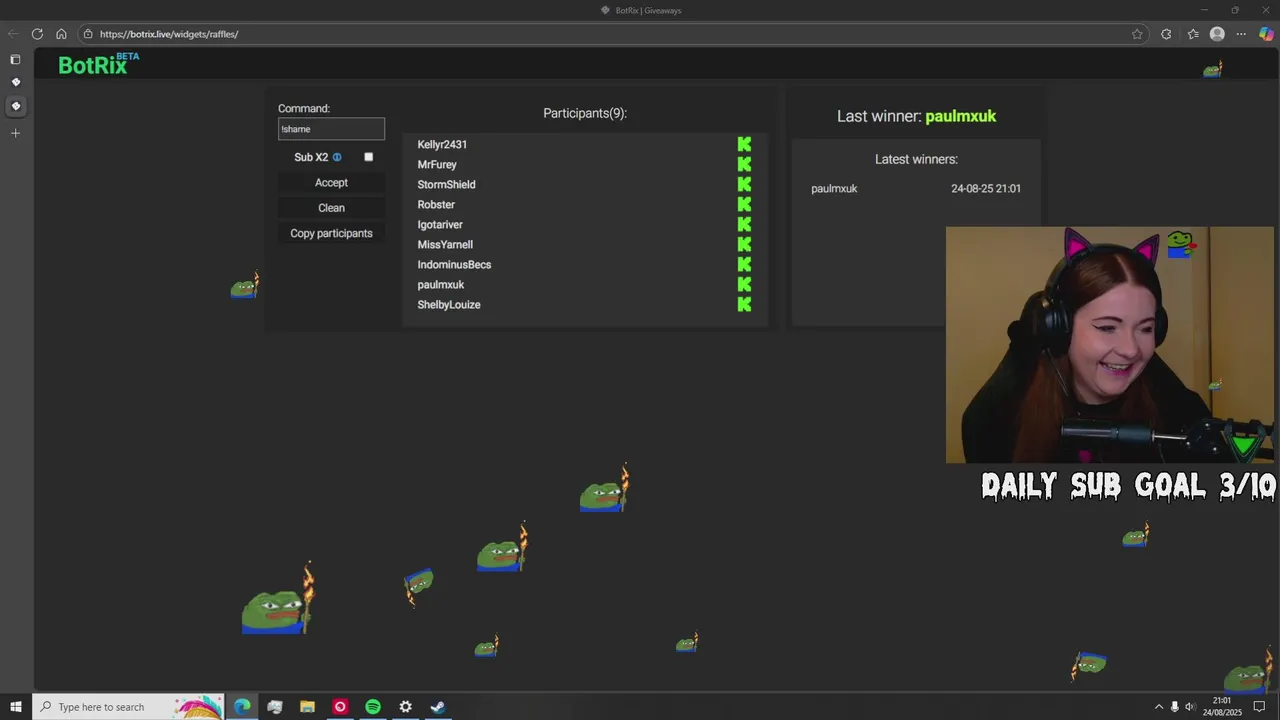
Task: Click the Kick icon next to IndominusBecs
Action: [x=744, y=264]
